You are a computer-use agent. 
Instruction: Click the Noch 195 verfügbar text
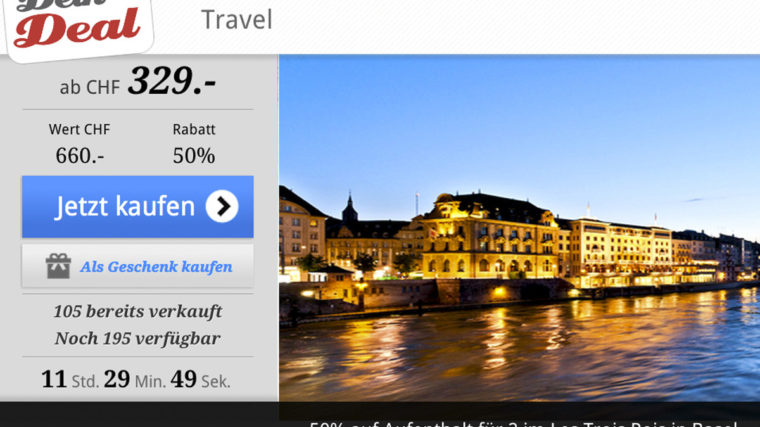coord(138,338)
